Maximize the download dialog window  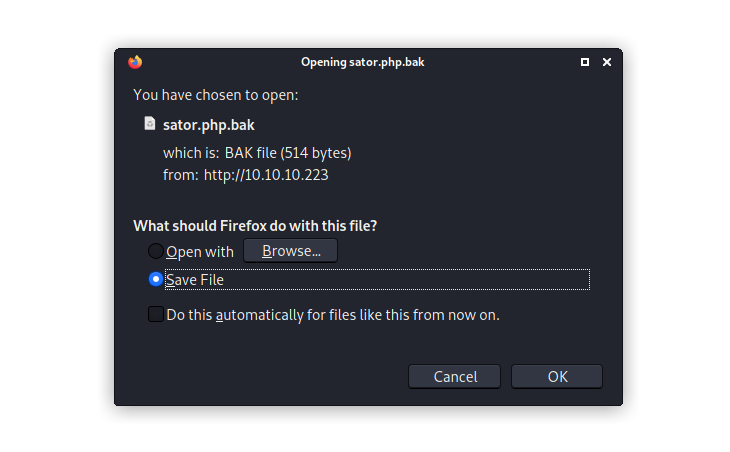pyautogui.click(x=585, y=62)
